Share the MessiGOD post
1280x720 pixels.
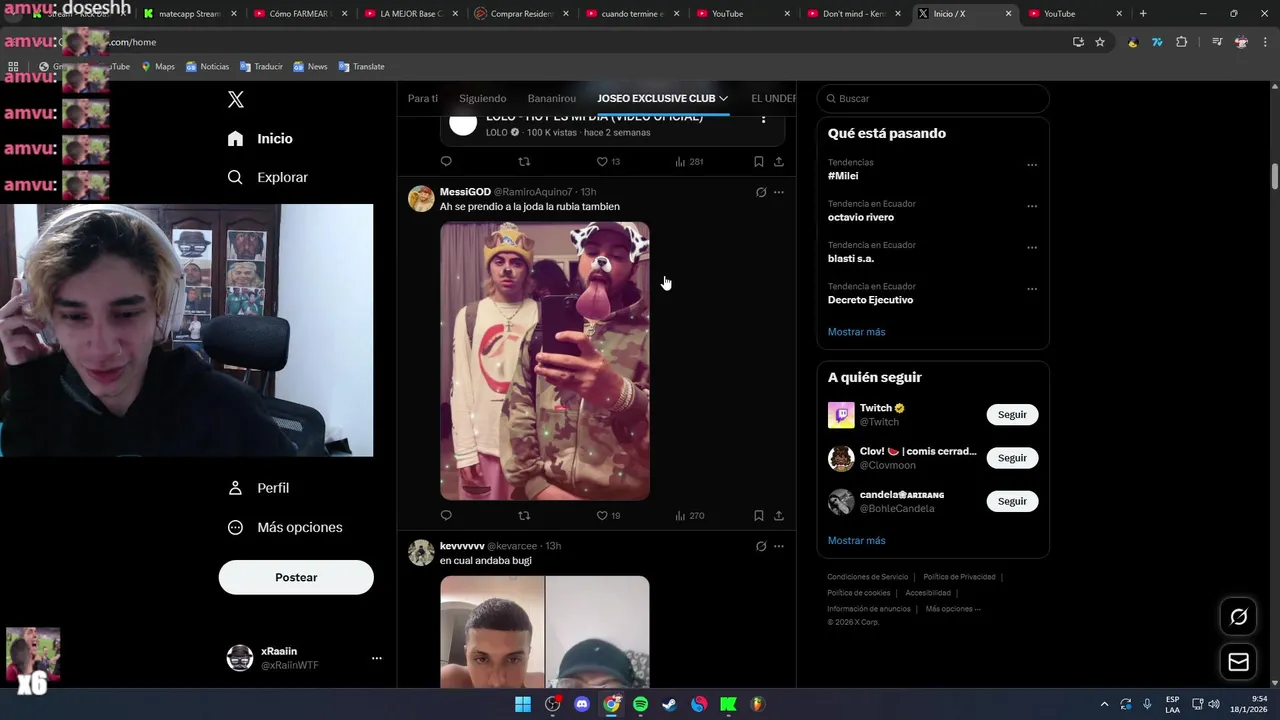779,516
